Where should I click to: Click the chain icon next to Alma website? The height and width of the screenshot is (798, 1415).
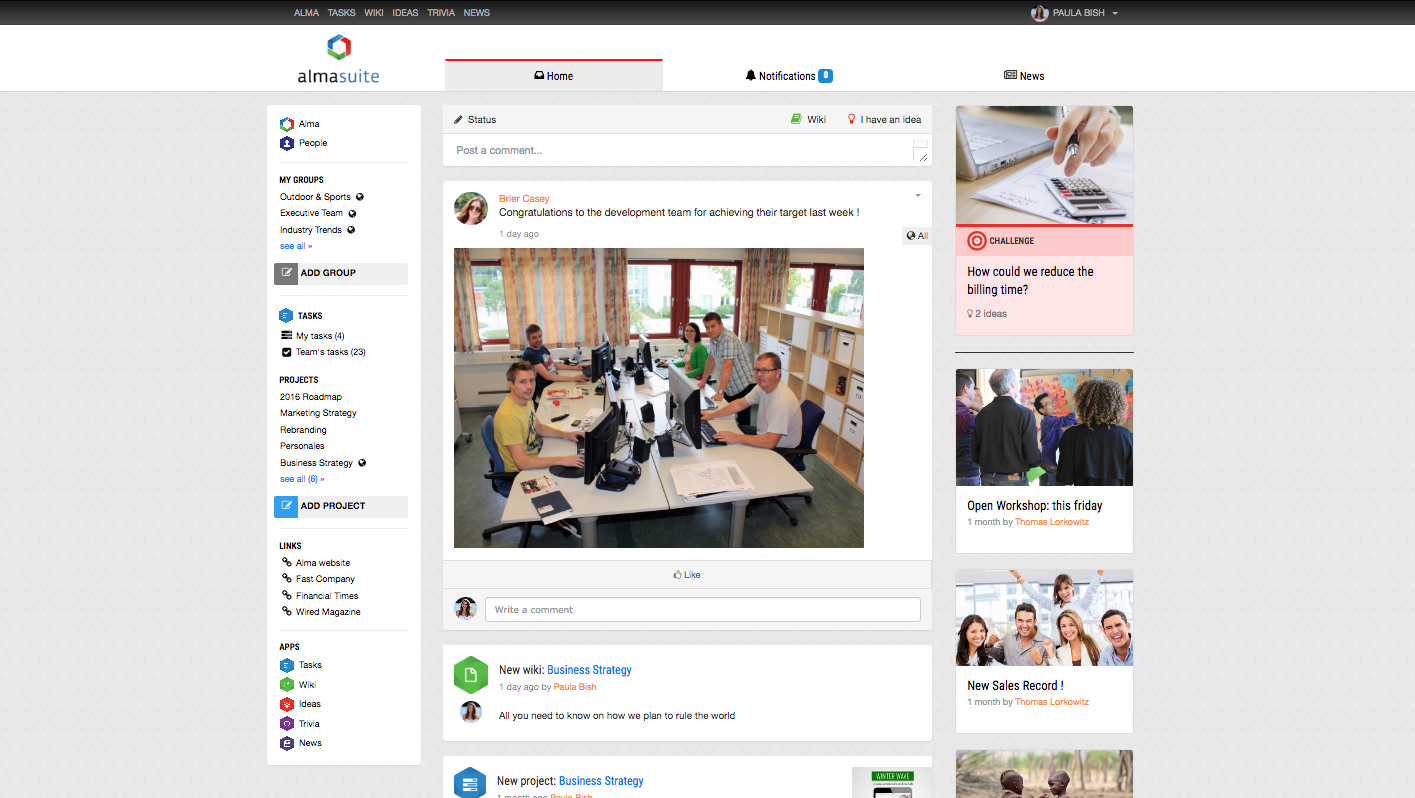(x=287, y=563)
